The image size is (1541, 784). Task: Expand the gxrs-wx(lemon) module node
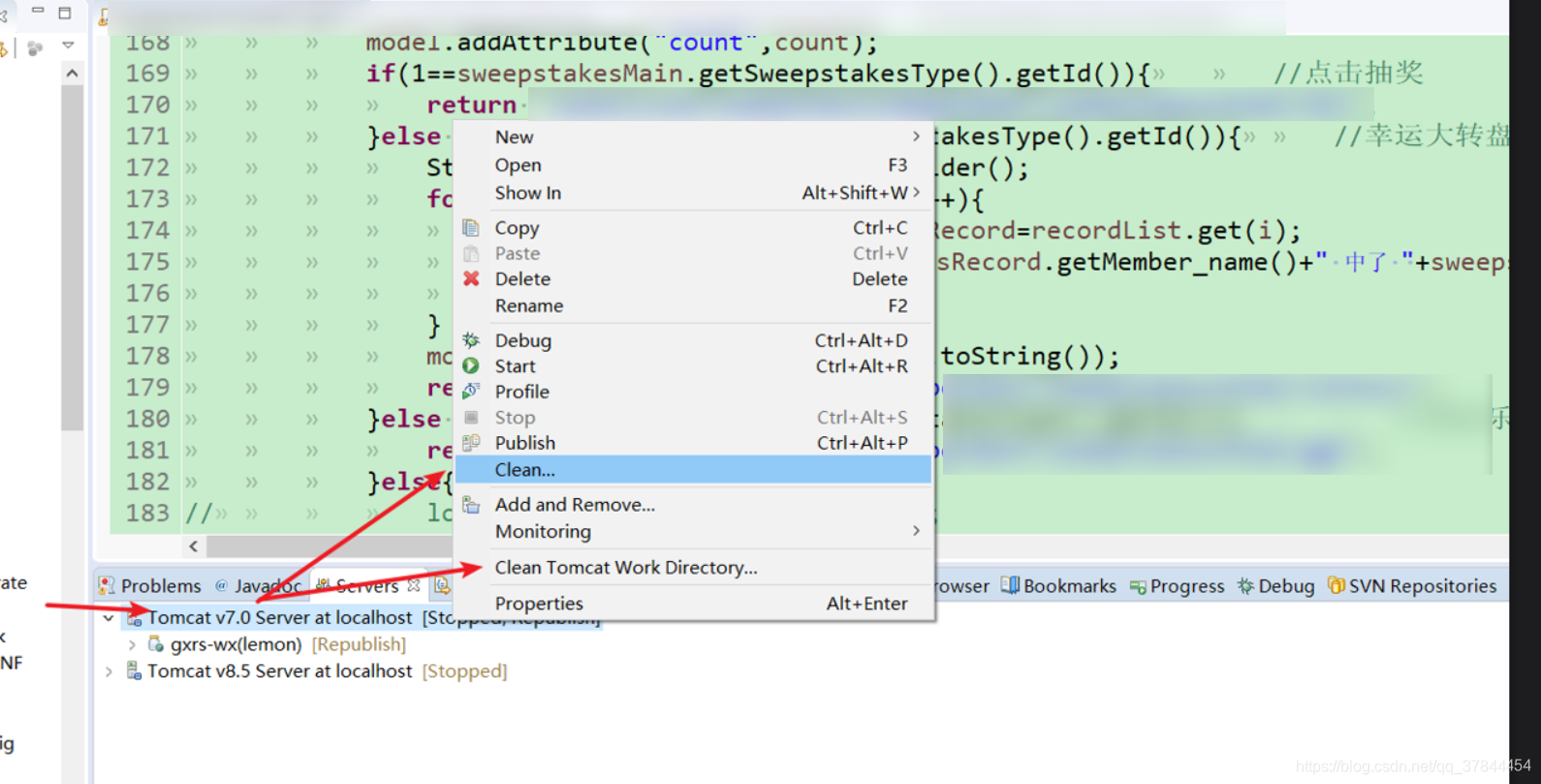[x=132, y=644]
